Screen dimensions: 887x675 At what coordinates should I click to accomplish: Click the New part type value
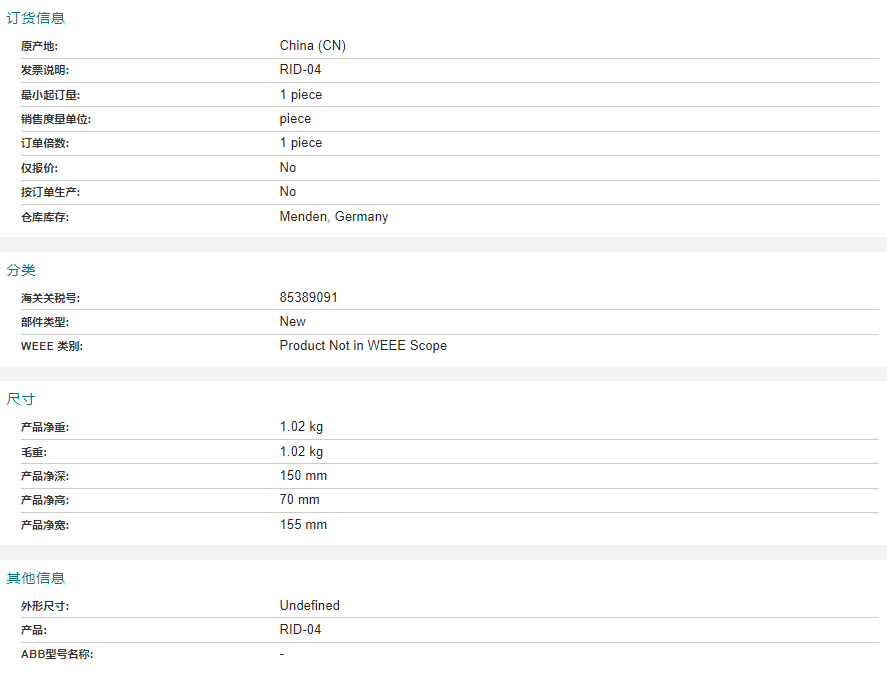coord(292,321)
